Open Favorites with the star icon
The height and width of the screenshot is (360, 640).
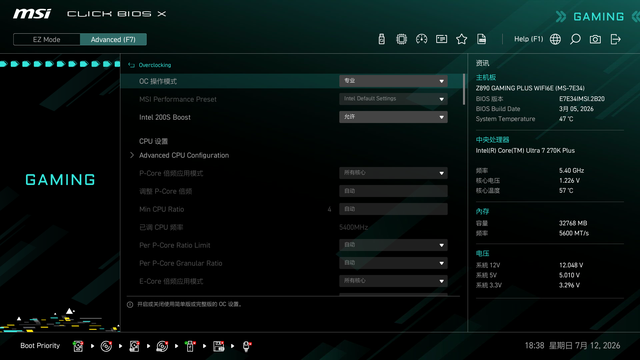pos(462,39)
